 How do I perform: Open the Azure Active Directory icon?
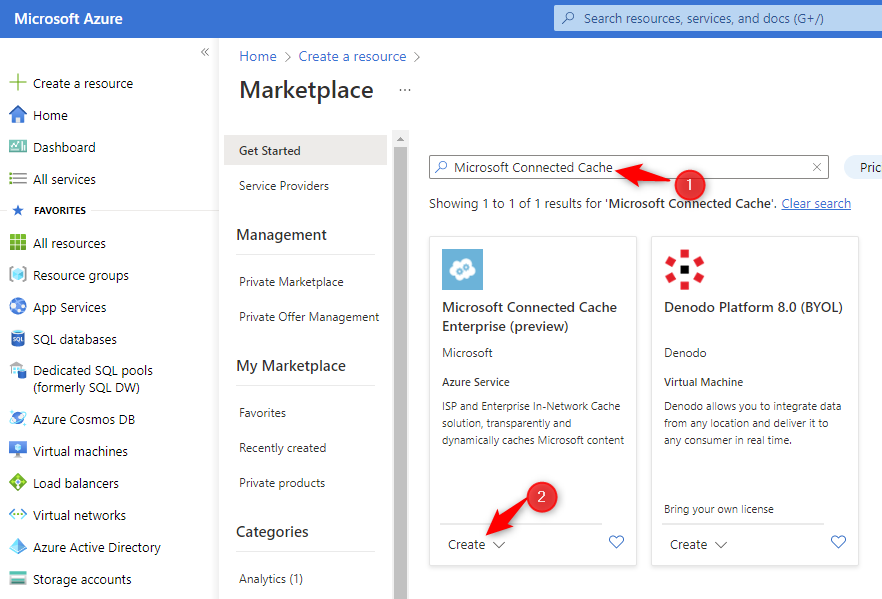pyautogui.click(x=17, y=547)
